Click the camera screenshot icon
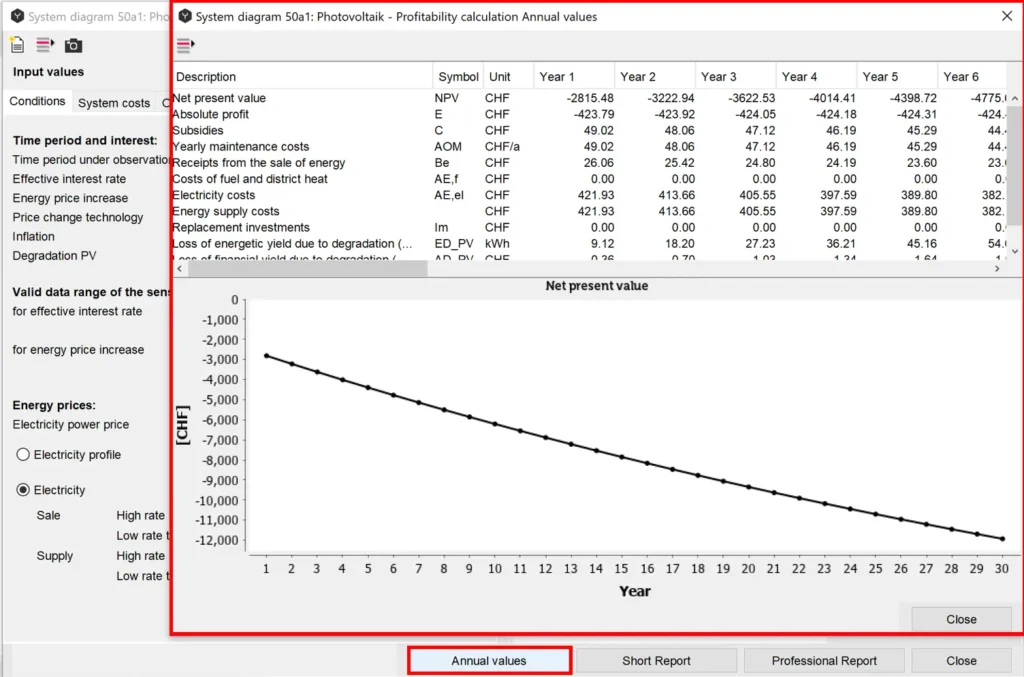Viewport: 1024px width, 677px height. point(73,45)
